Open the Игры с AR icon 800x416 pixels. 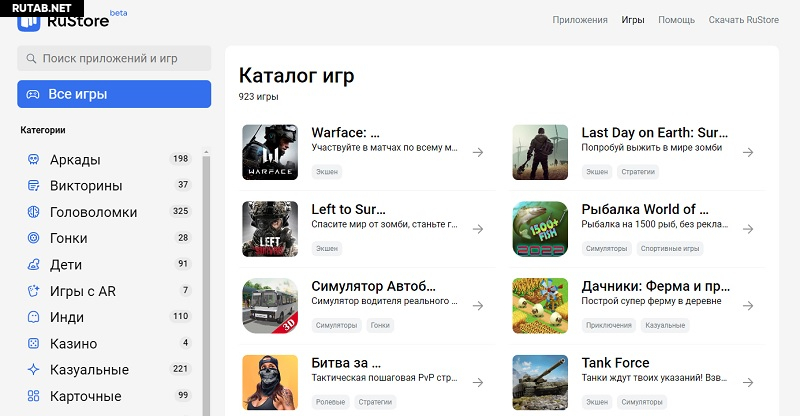point(33,291)
